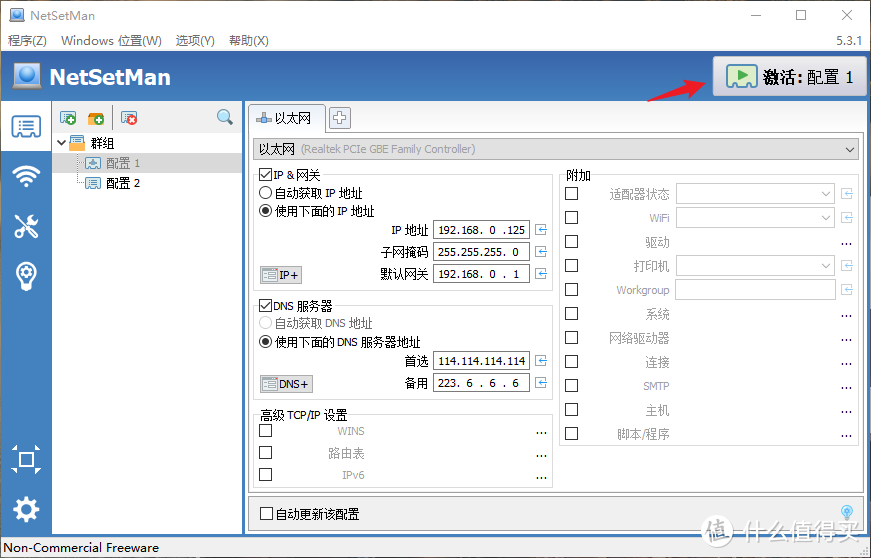This screenshot has height=558, width=871.
Task: Click the Workgroup text field
Action: (x=755, y=290)
